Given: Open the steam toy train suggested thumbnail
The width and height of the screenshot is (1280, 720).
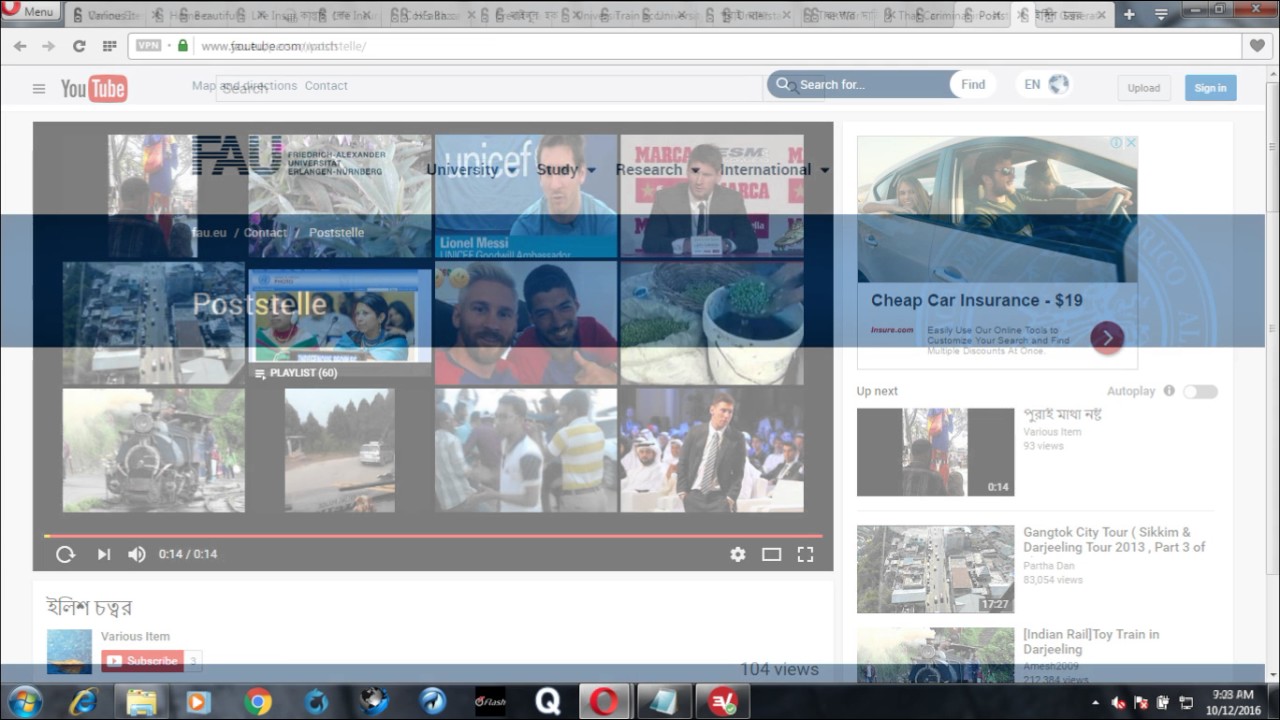Looking at the screenshot, I should point(154,450).
